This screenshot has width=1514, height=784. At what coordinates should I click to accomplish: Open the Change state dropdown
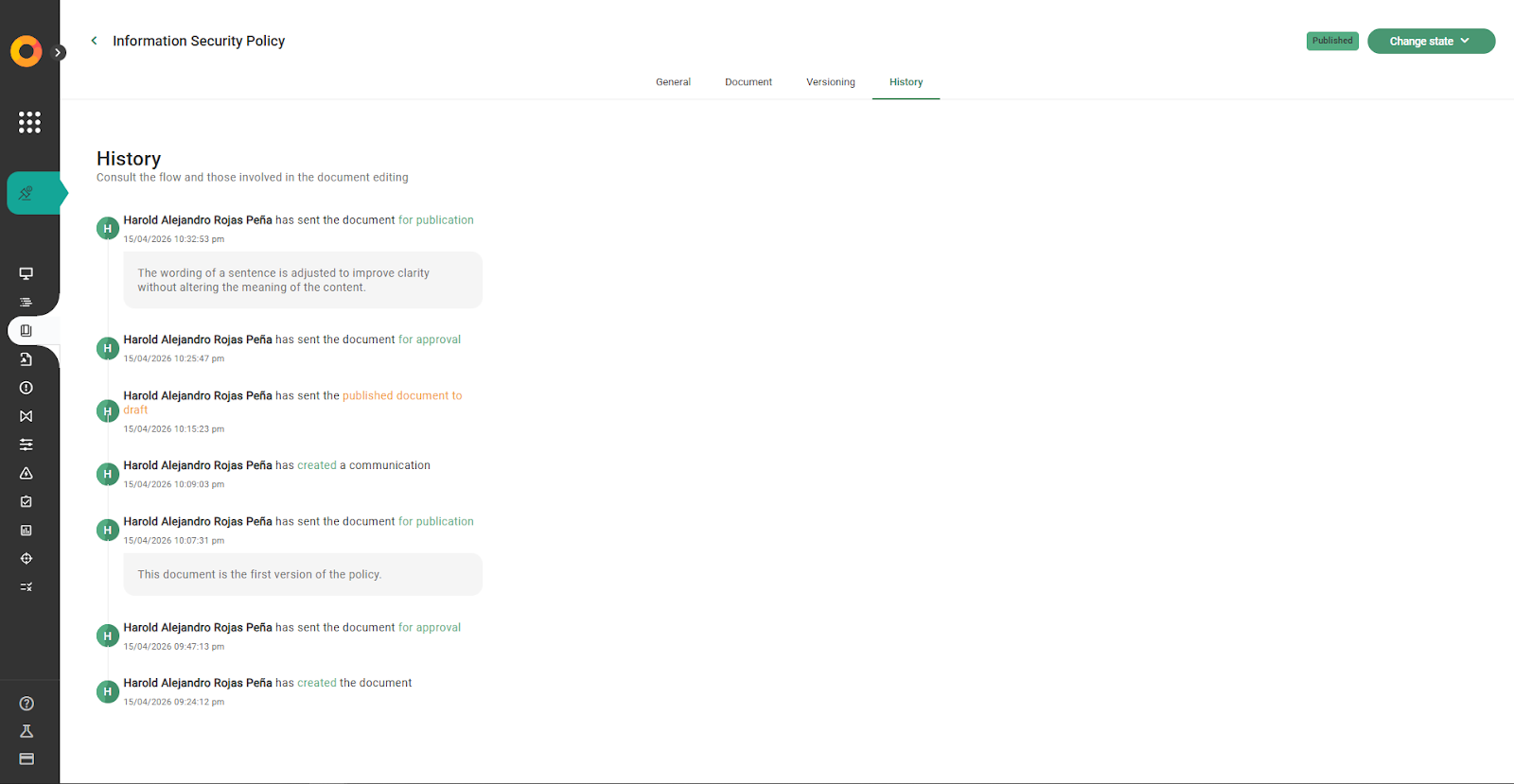[1430, 42]
